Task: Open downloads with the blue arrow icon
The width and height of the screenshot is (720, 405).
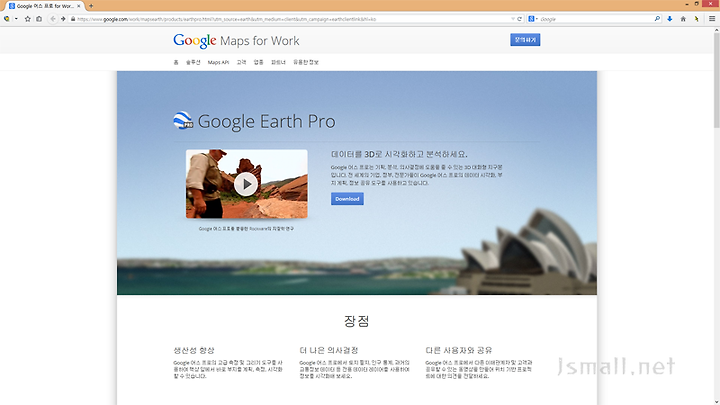Action: (669, 19)
